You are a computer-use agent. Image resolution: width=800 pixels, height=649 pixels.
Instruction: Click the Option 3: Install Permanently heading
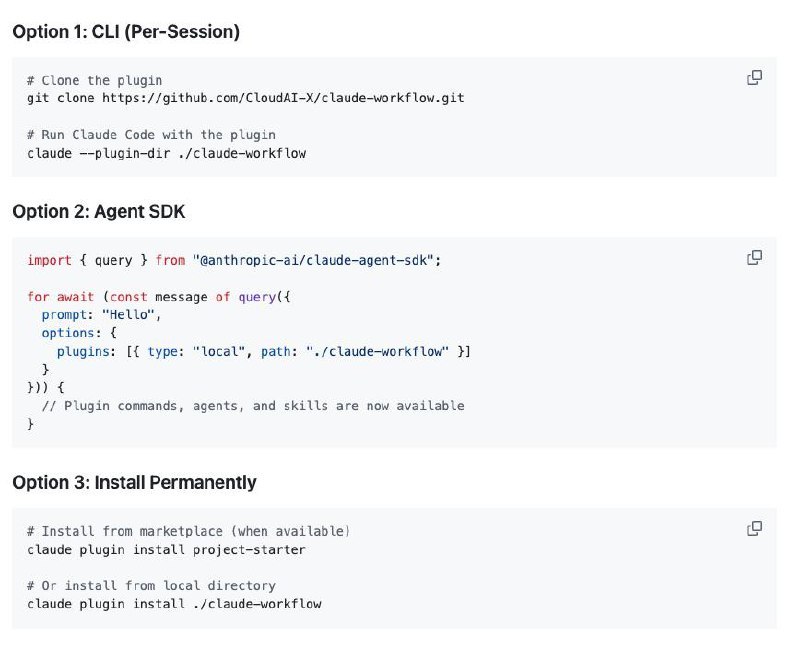point(134,482)
